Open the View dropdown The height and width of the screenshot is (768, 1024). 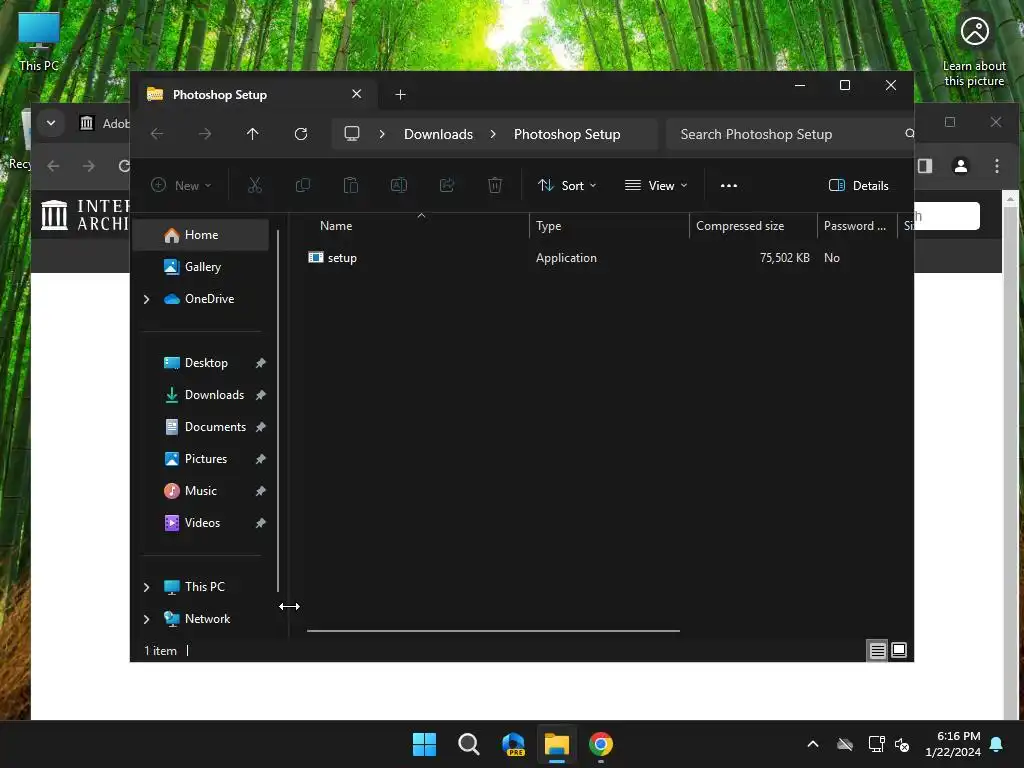pos(656,185)
